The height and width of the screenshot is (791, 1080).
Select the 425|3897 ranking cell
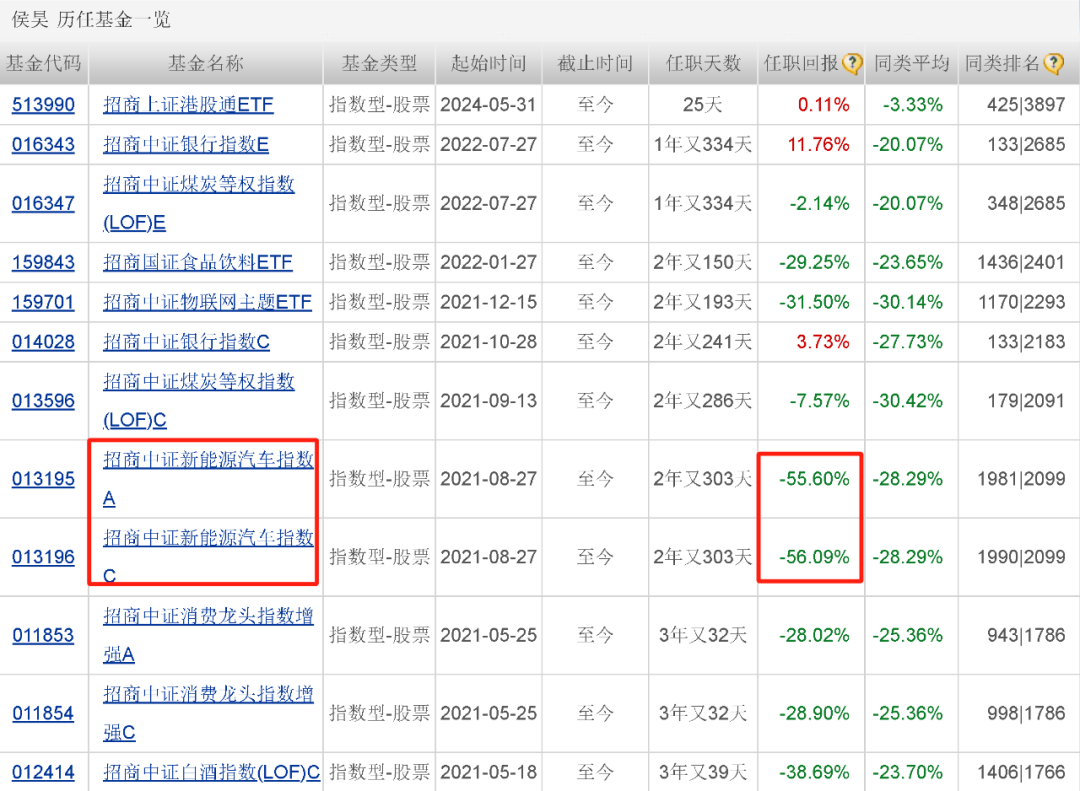point(1026,105)
